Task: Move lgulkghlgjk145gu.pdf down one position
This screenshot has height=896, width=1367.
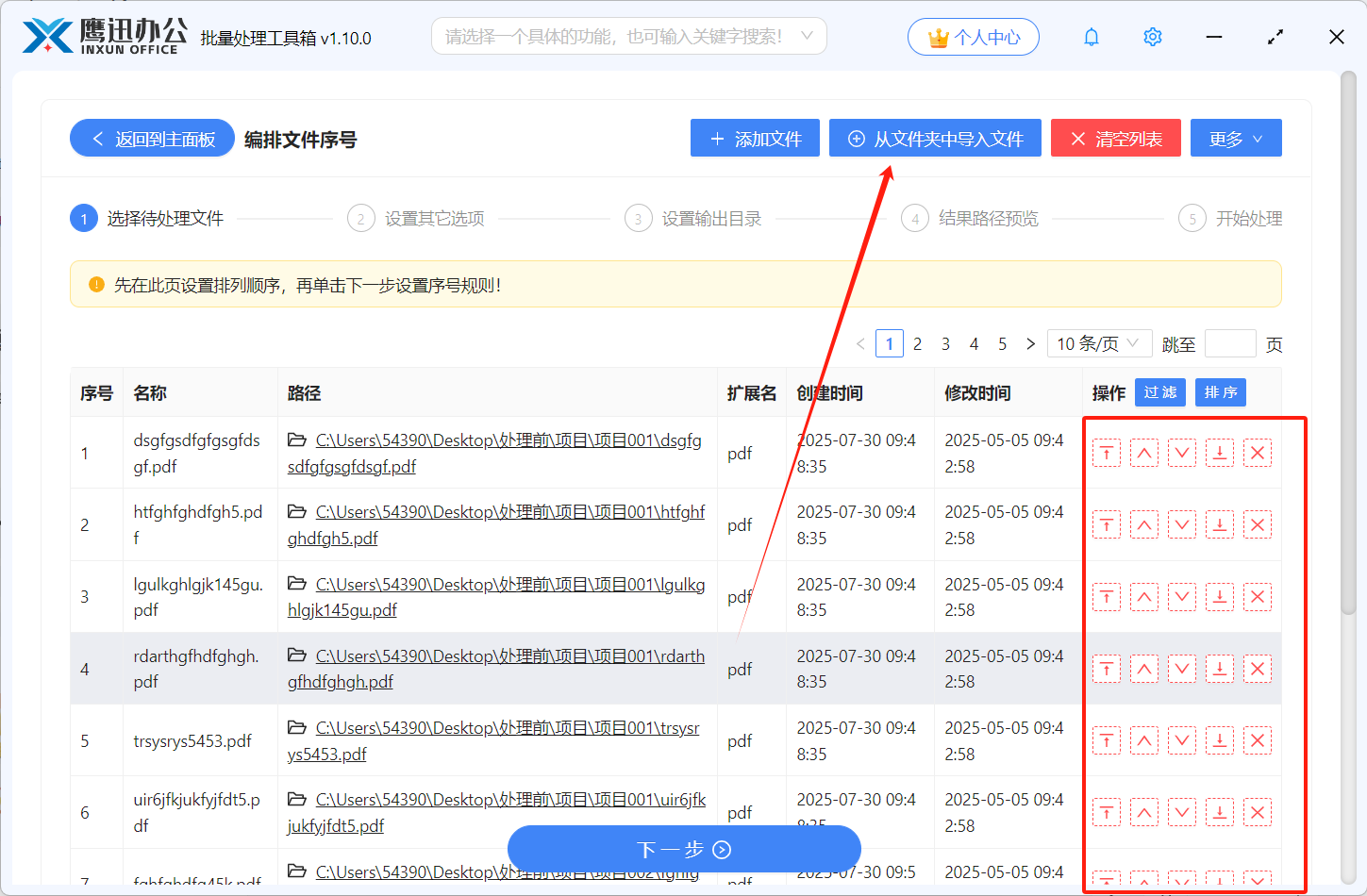Action: 1182,596
